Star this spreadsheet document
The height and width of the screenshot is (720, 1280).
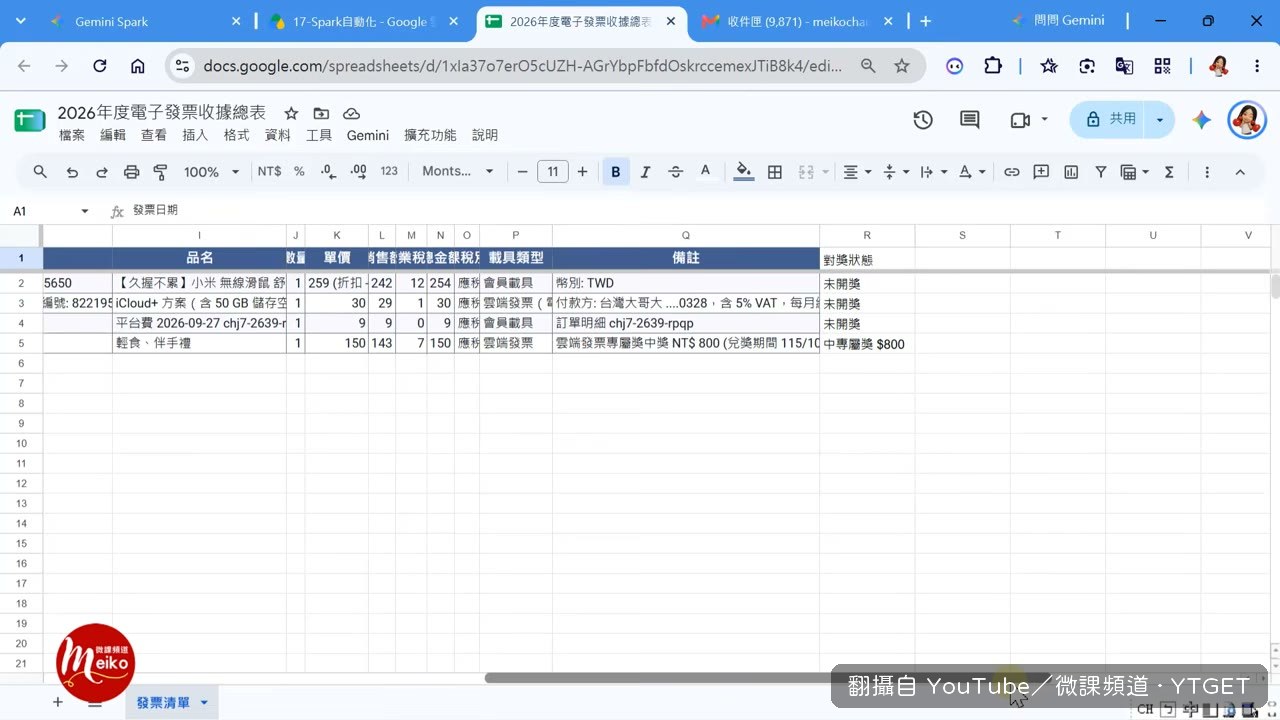(x=291, y=113)
